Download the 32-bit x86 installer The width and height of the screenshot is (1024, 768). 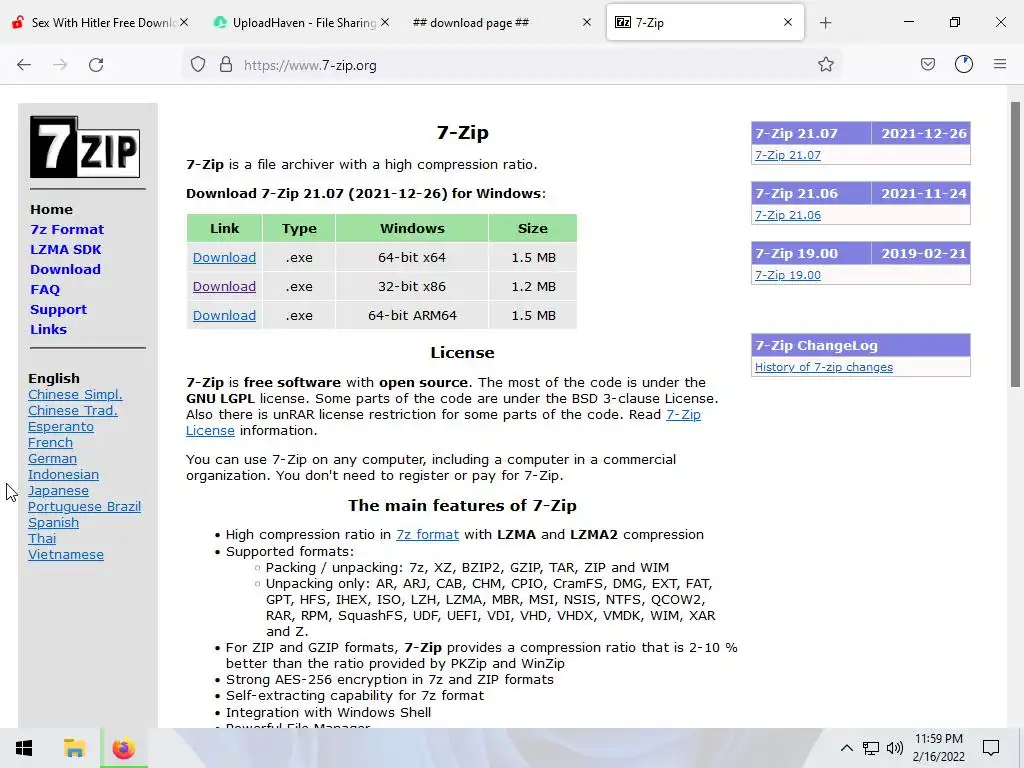pos(224,286)
